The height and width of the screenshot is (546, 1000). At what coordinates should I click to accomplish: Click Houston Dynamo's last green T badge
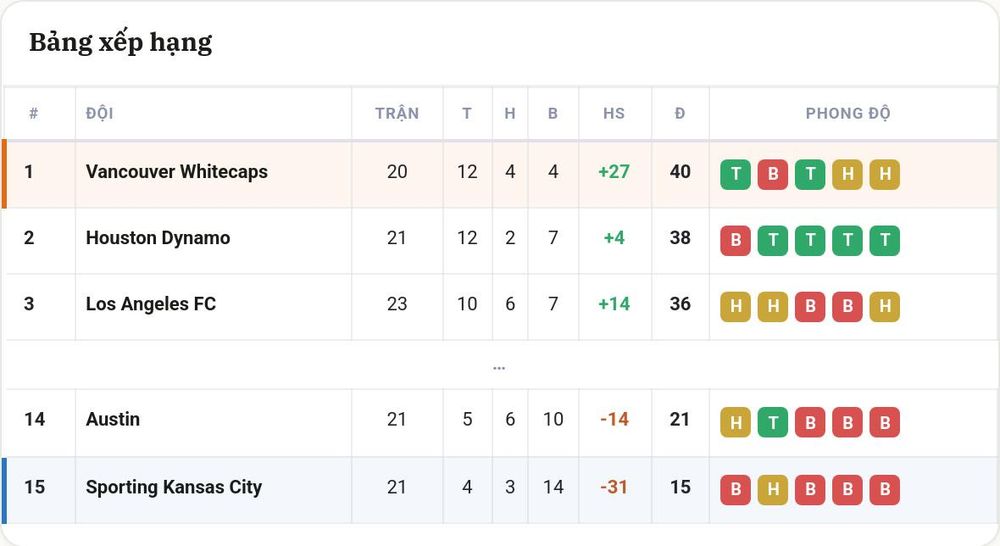tap(885, 240)
